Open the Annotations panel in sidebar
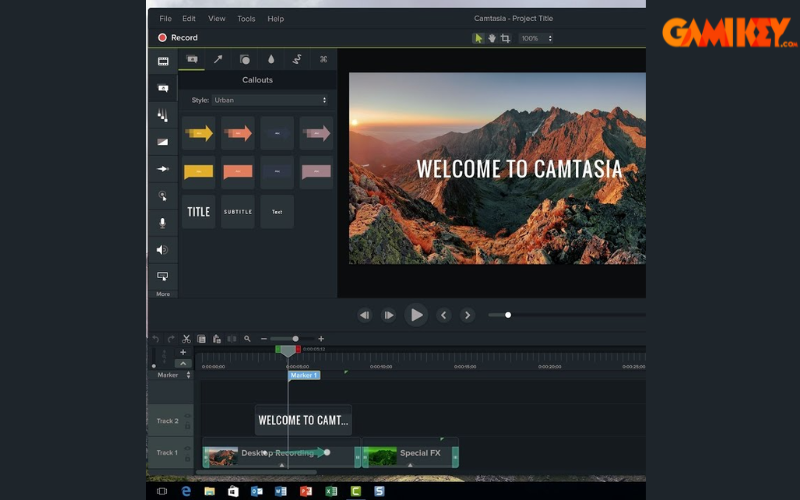This screenshot has width=800, height=500. pos(163,88)
